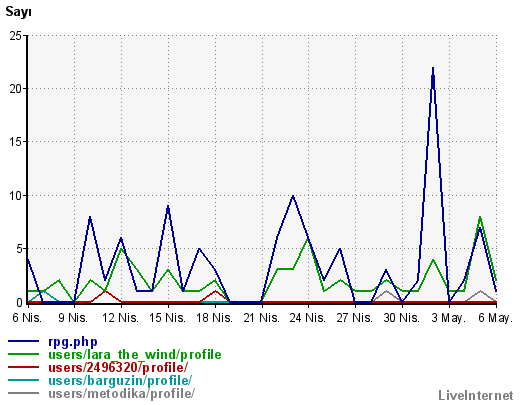Click the users/metodika/profile/ legend label
The image size is (520, 405).
tap(122, 393)
